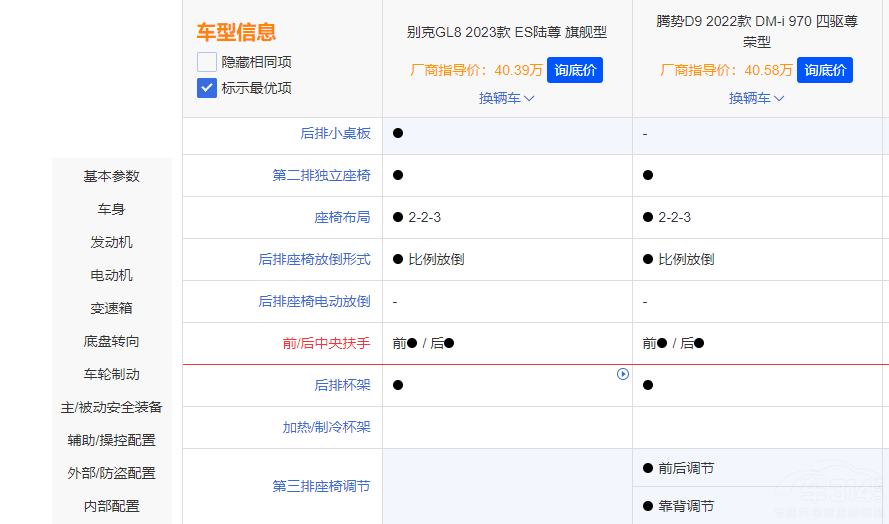Select 基本参数 in the side navigation
The image size is (889, 524).
(112, 176)
